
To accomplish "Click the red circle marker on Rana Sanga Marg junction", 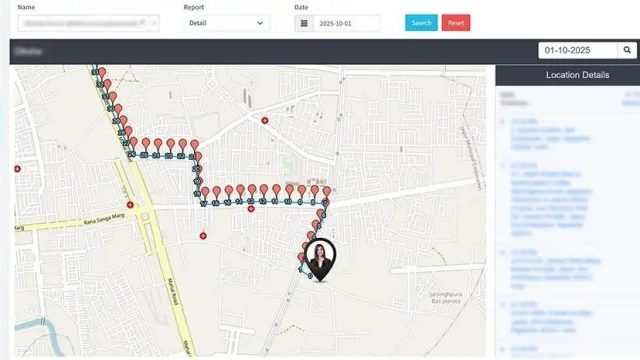I will pos(130,205).
